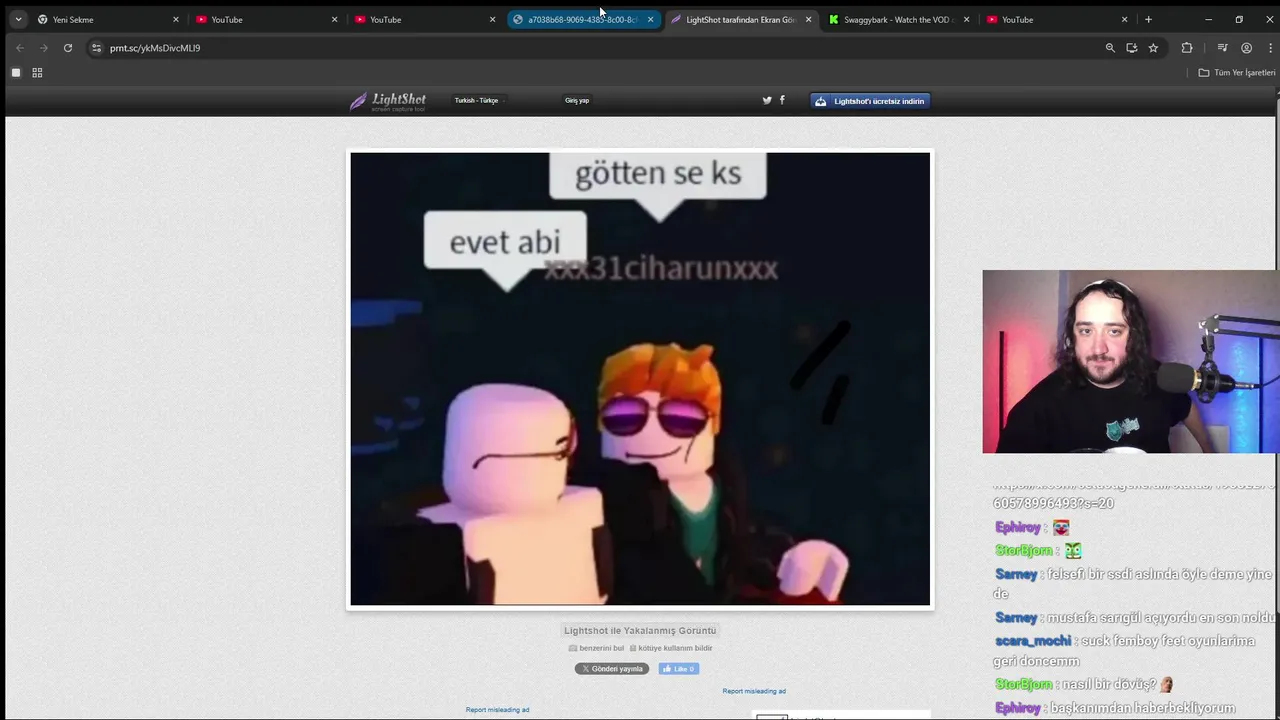Image resolution: width=1280 pixels, height=720 pixels.
Task: Focus the address bar URL prnt.sc
Action: pyautogui.click(x=155, y=48)
